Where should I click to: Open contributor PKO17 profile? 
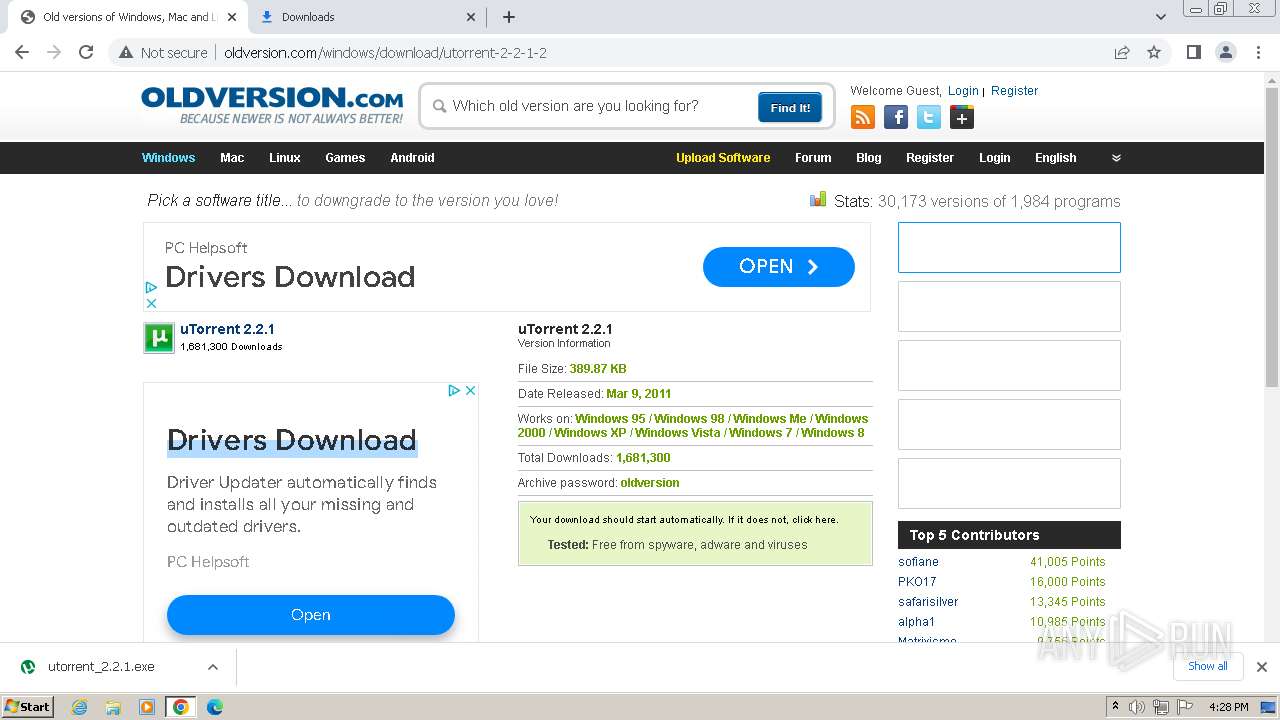point(917,582)
